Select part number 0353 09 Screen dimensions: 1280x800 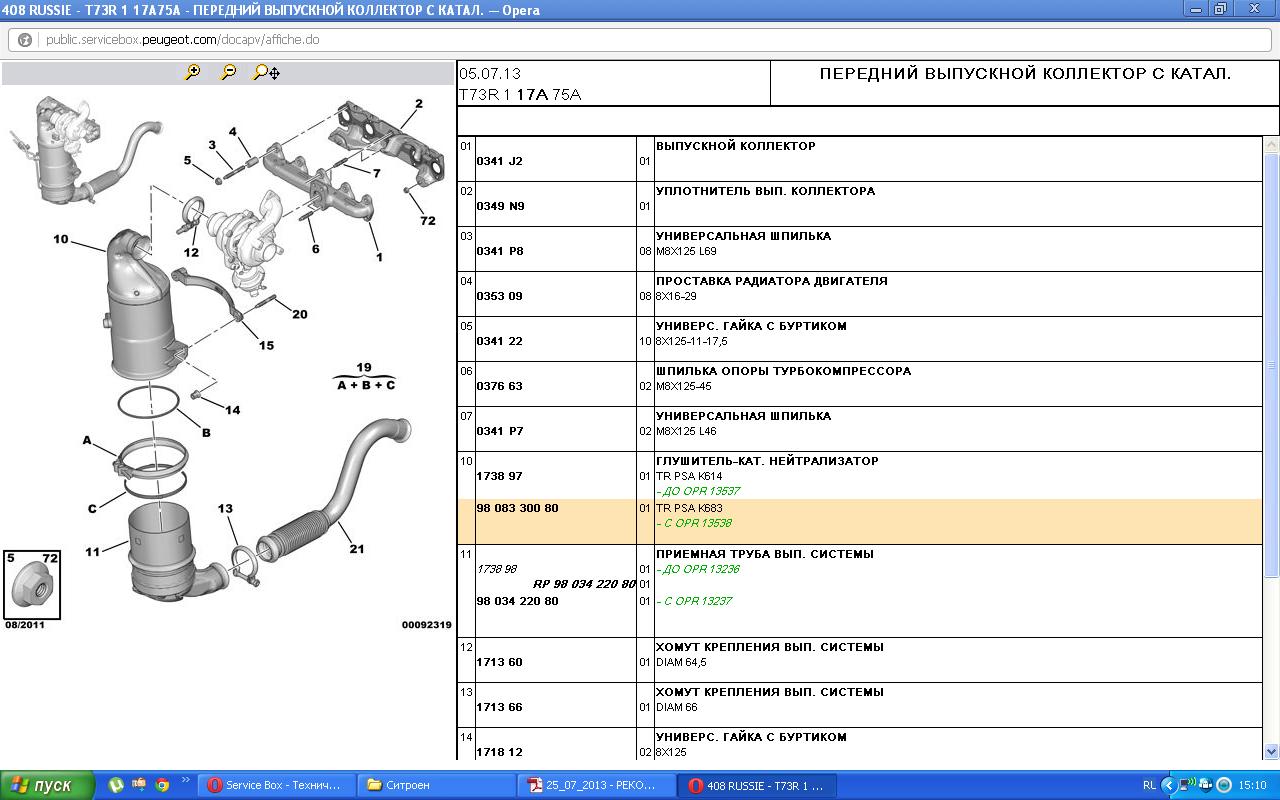click(x=499, y=296)
